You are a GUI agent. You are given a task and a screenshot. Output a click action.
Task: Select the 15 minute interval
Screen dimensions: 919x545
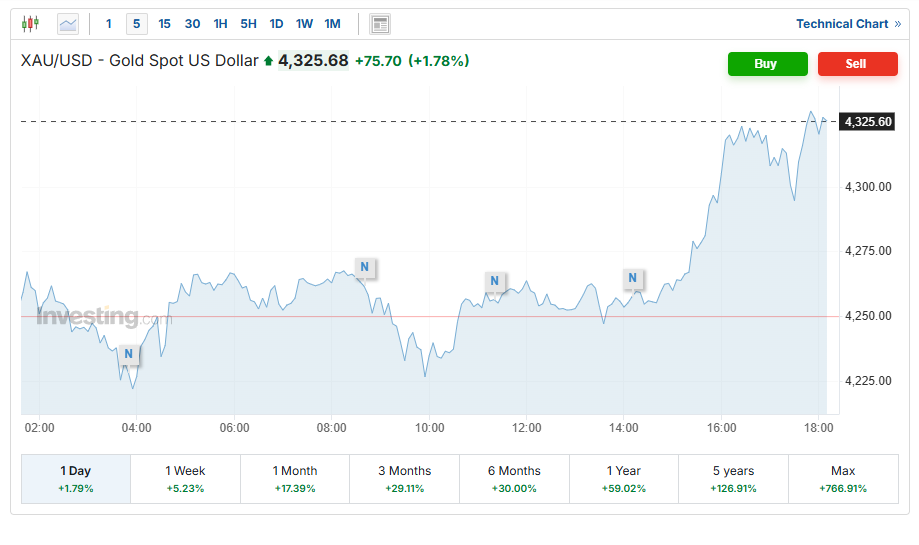[164, 24]
